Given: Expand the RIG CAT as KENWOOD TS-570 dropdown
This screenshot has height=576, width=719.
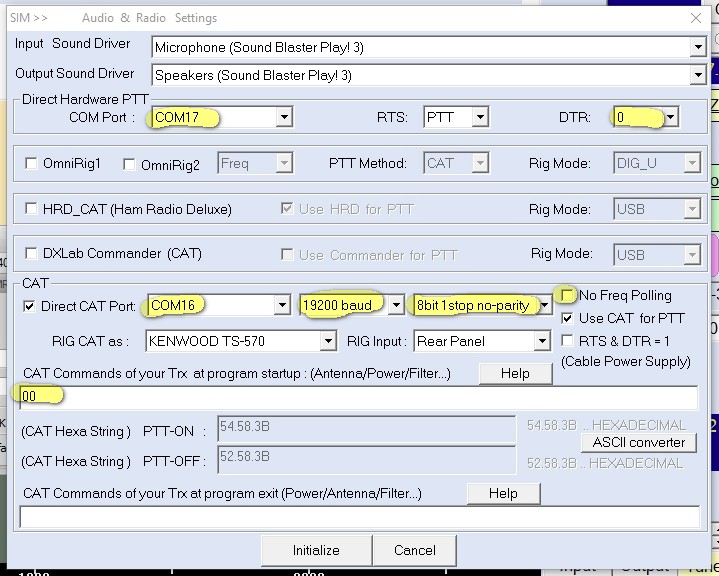Looking at the screenshot, I should tap(328, 341).
